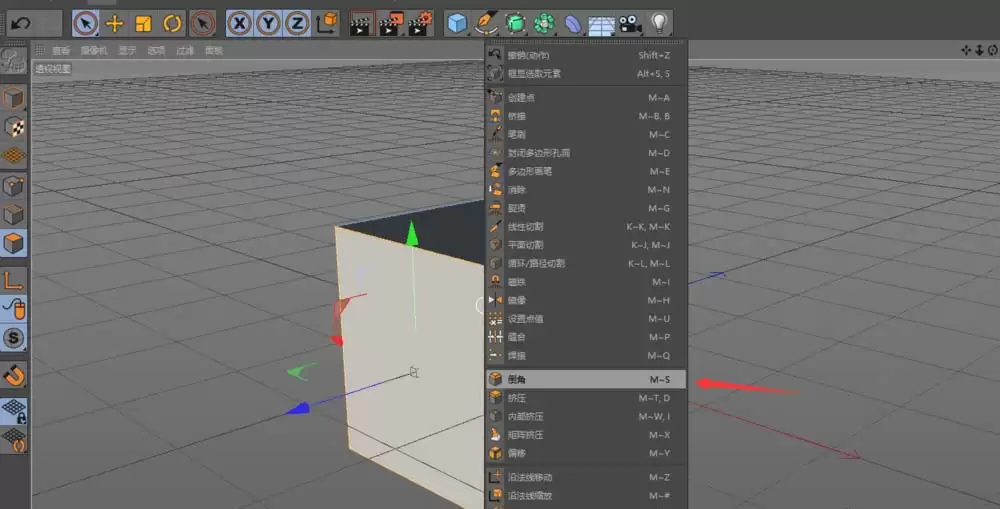Toggle the X axis lock
Image resolution: width=1000 pixels, height=509 pixels.
tap(239, 24)
